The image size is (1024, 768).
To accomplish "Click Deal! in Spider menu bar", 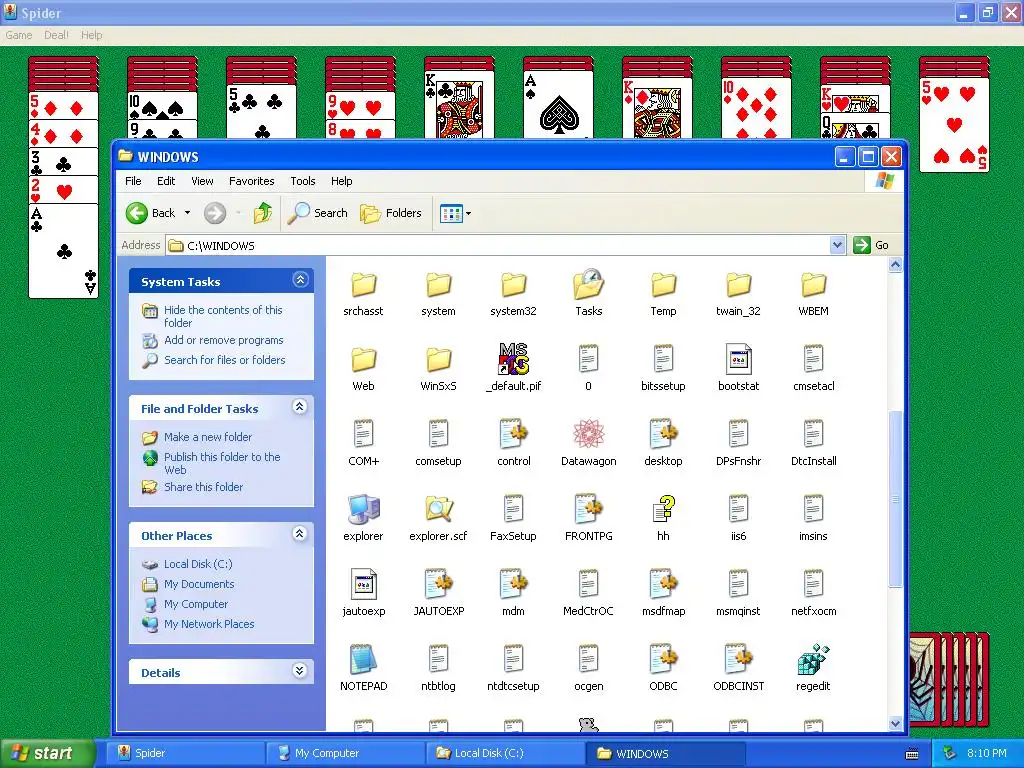I will pos(56,35).
